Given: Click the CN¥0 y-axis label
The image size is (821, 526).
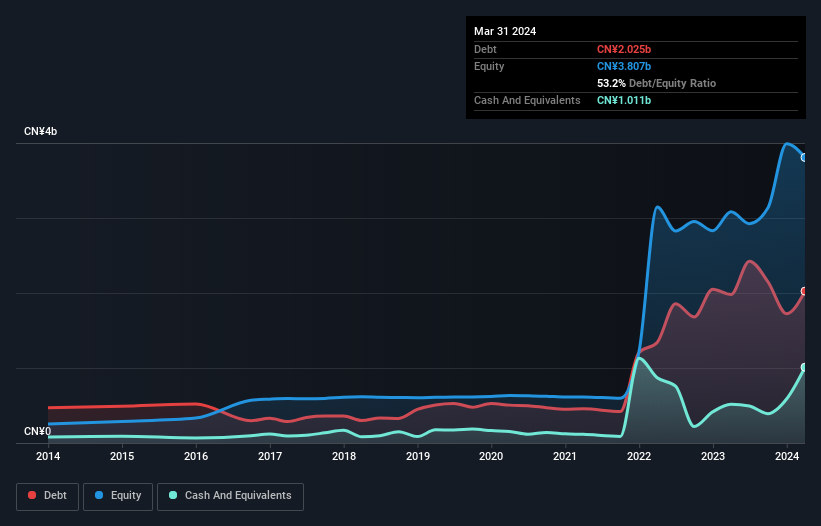Looking at the screenshot, I should click(x=37, y=431).
